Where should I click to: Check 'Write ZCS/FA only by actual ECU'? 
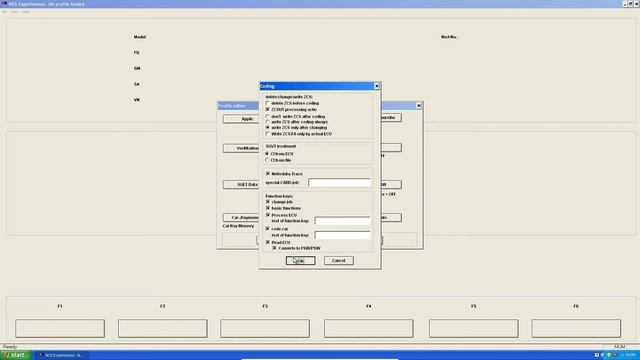pos(268,134)
